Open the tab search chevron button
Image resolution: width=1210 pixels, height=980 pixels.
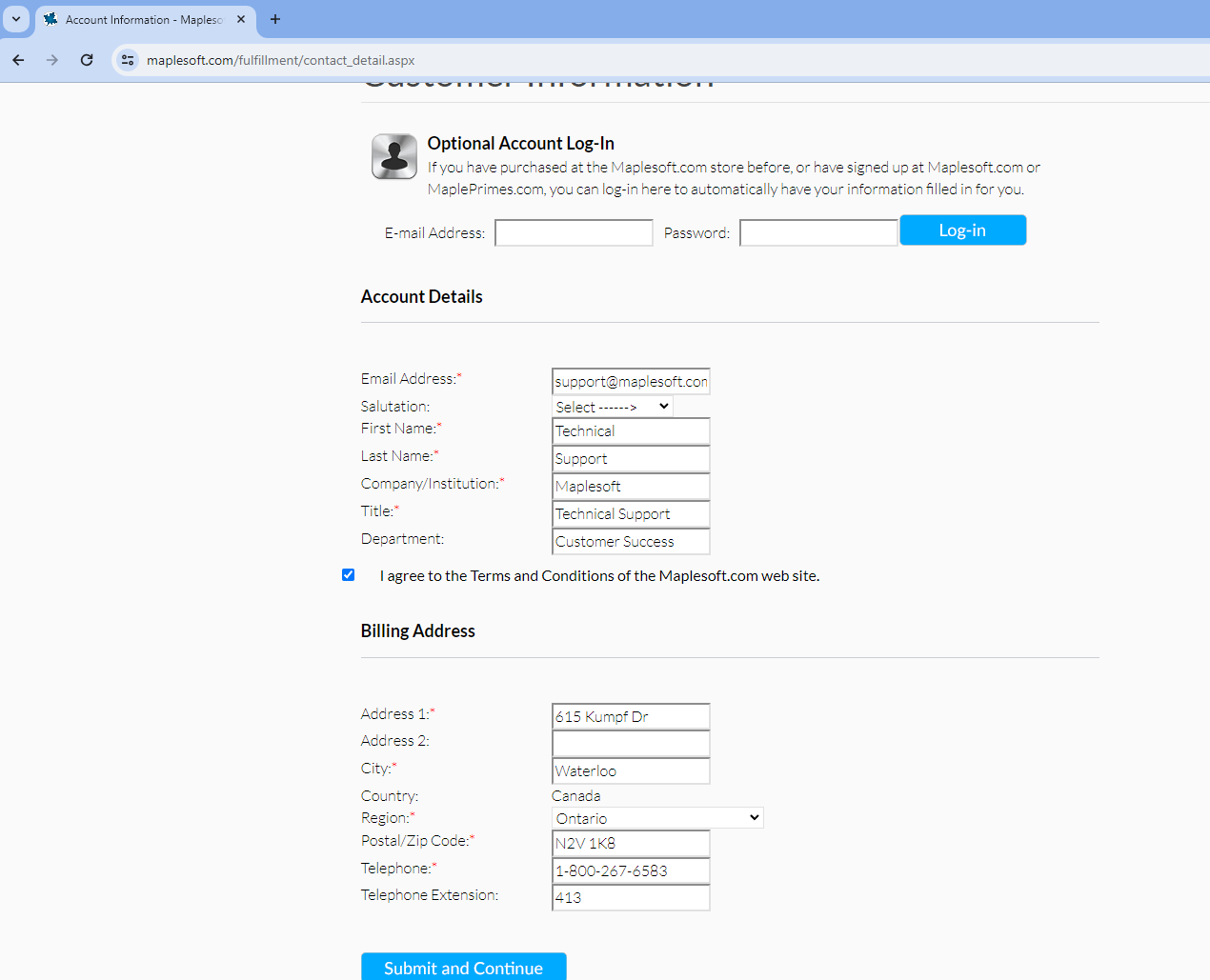click(16, 19)
